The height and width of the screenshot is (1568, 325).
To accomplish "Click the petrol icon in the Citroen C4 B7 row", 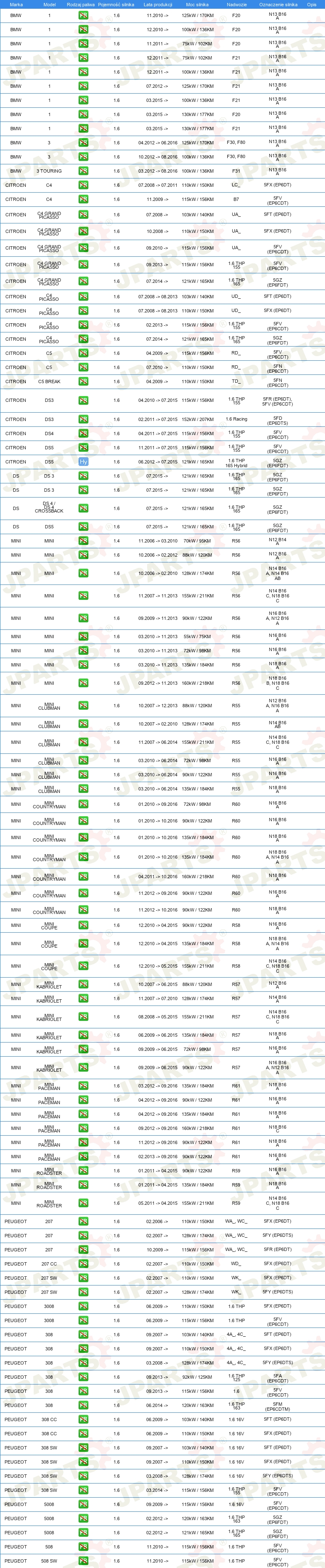I will click(x=84, y=199).
